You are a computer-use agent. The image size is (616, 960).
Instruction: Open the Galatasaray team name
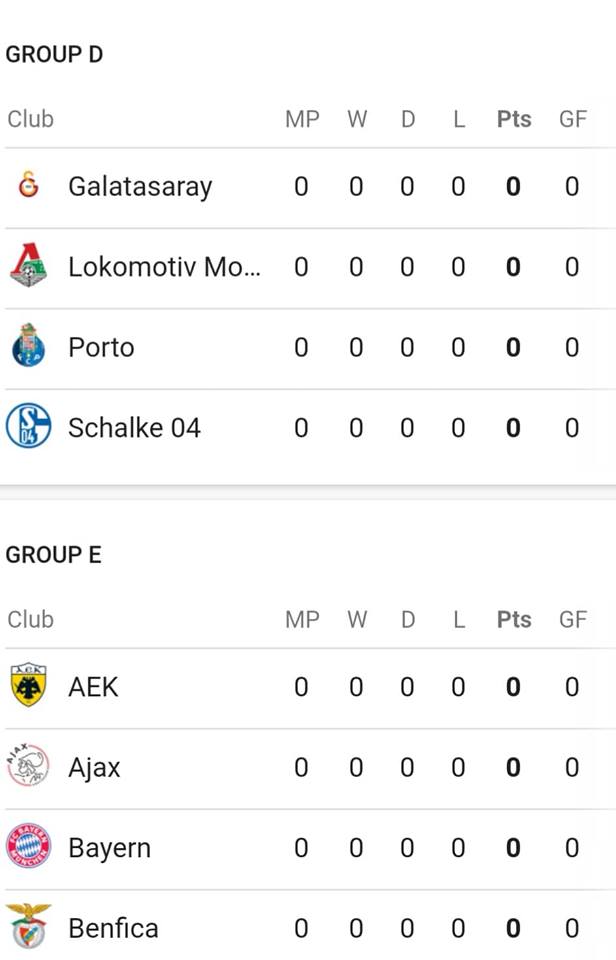point(140,186)
